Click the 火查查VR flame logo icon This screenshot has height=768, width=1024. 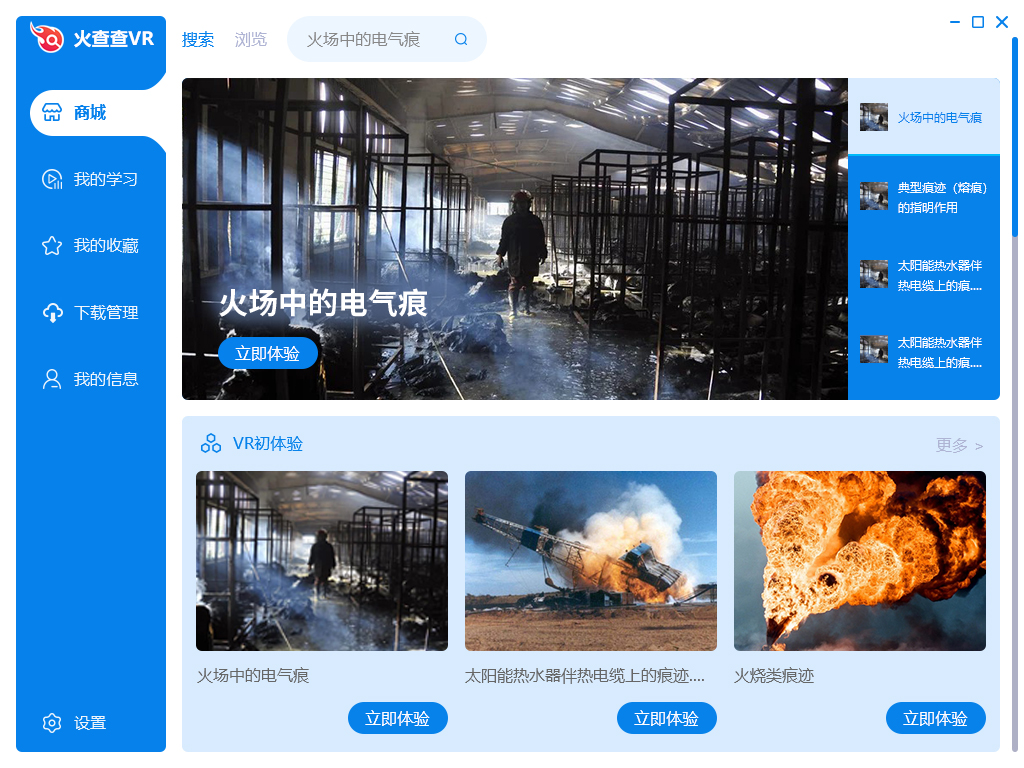click(47, 37)
